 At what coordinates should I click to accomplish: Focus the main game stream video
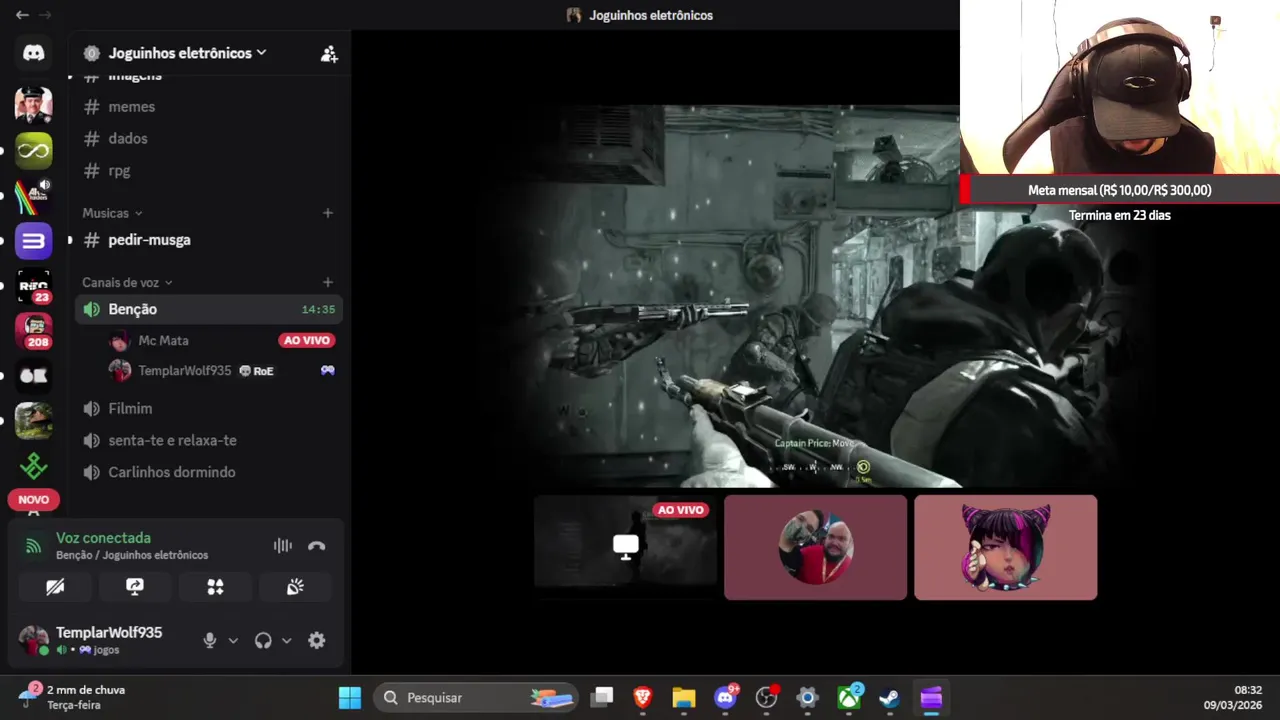[x=815, y=295]
